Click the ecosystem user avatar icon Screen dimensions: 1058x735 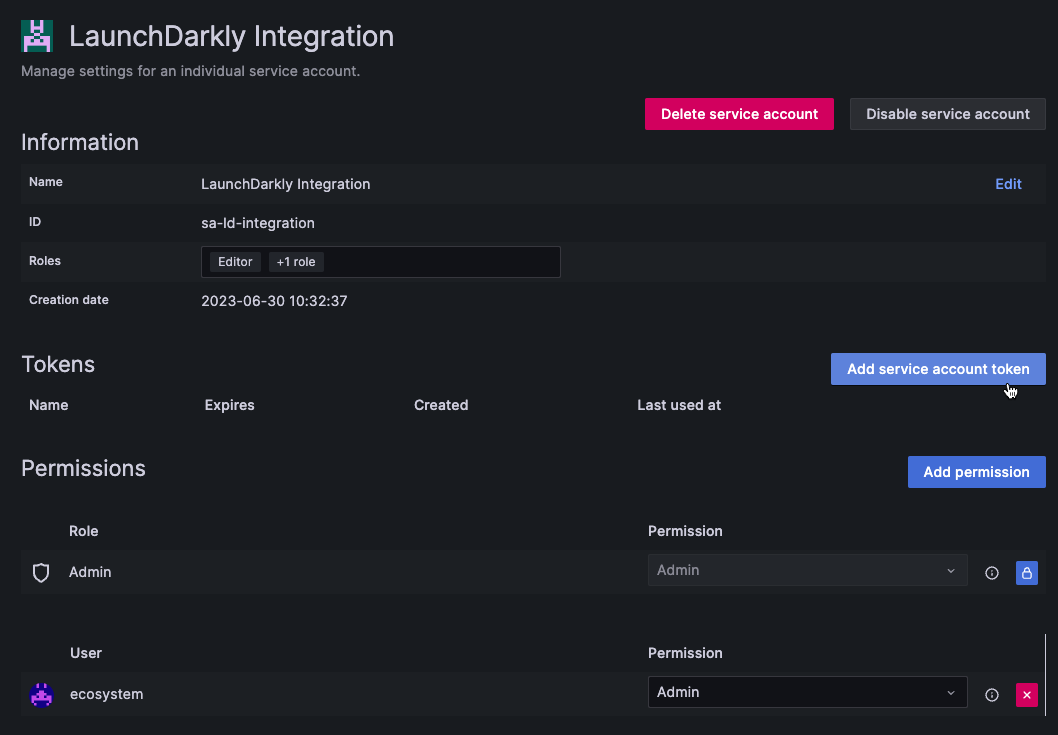[42, 695]
